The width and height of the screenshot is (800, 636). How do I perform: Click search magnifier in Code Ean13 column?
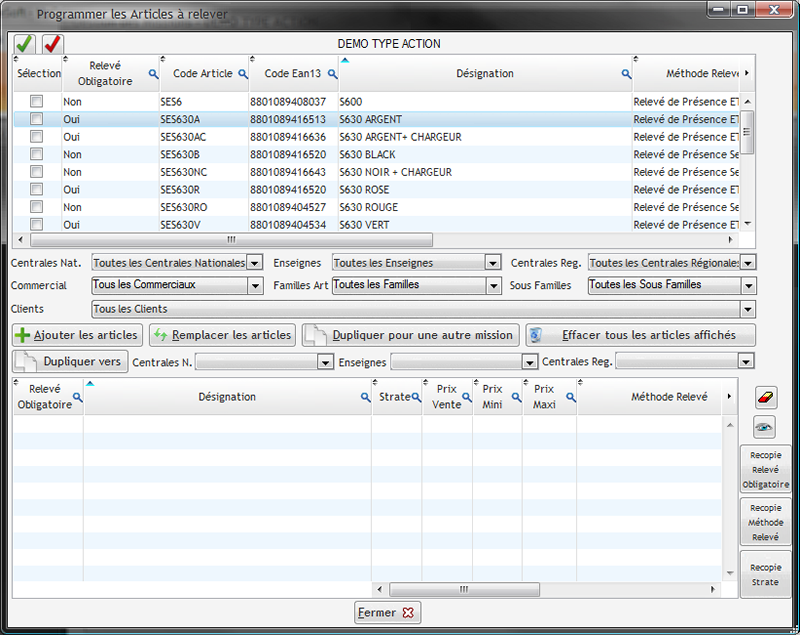tap(331, 74)
